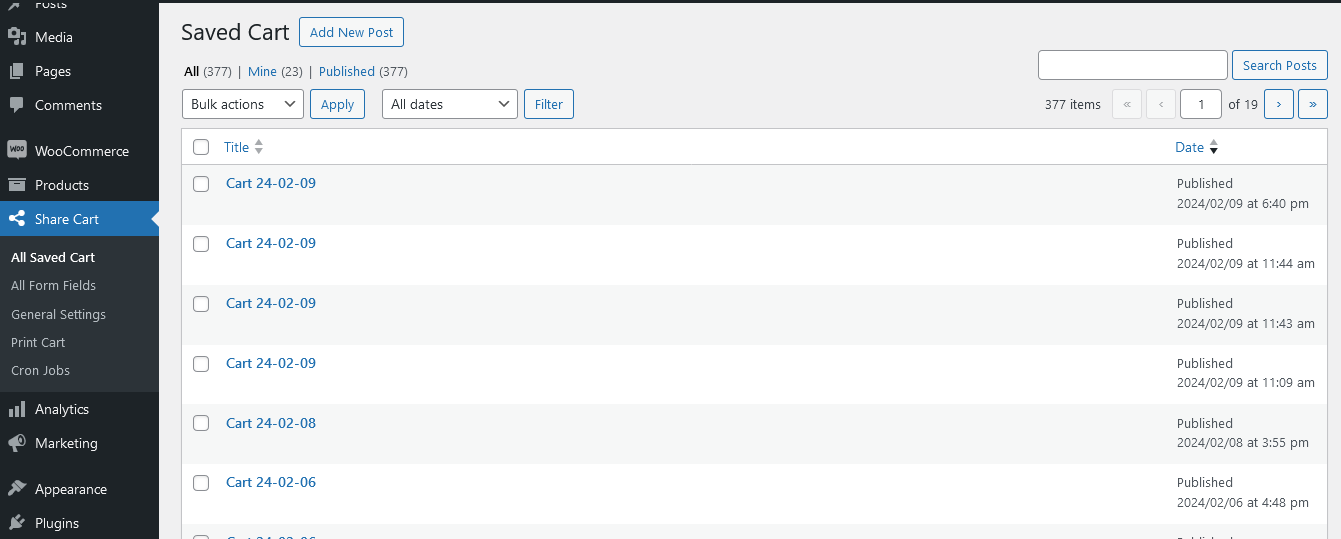The height and width of the screenshot is (539, 1341).
Task: Open Cart 24-02-09 published at 6:40 pm
Action: pyautogui.click(x=271, y=183)
